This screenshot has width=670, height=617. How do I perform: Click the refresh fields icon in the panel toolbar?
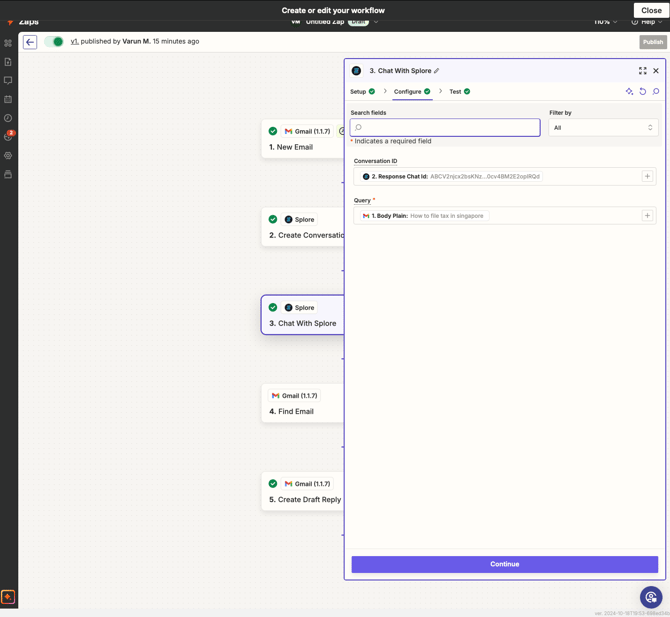coord(642,91)
